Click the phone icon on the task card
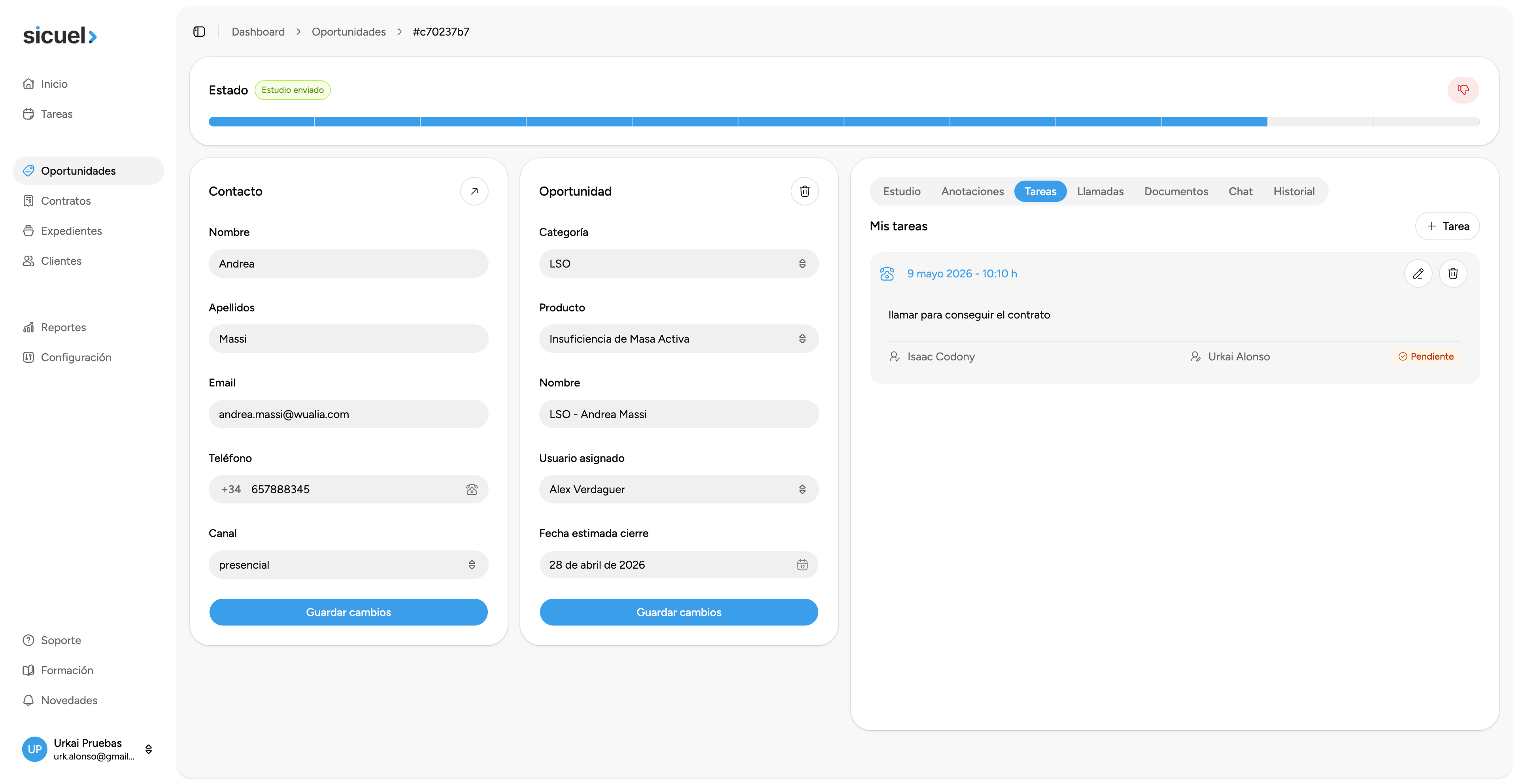 point(887,274)
